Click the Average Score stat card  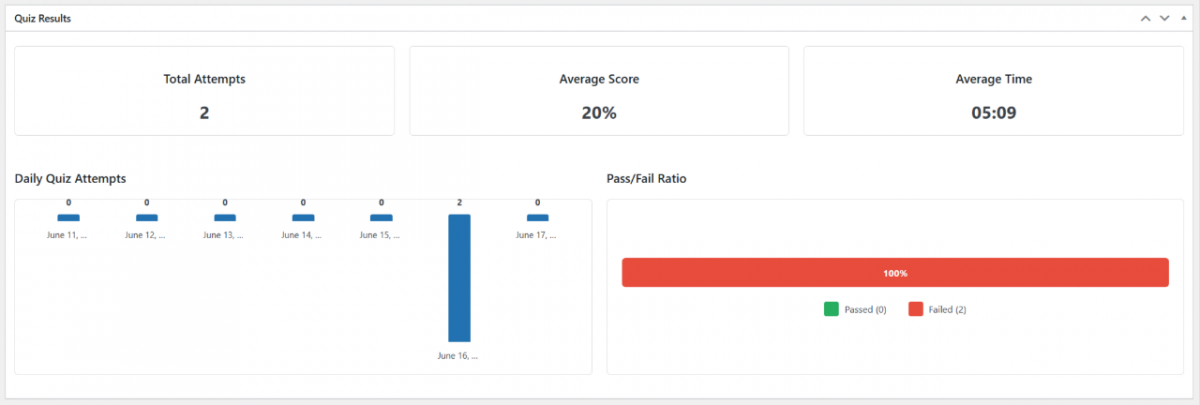pos(599,91)
